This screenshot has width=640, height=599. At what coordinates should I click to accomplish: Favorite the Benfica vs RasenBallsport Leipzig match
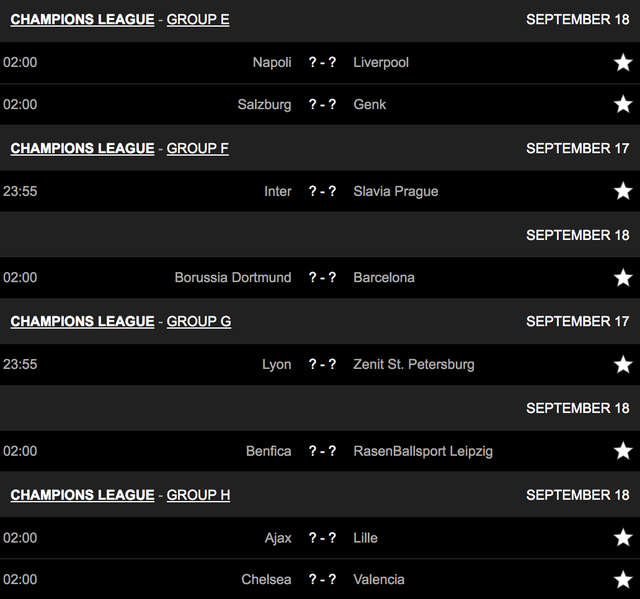point(623,451)
